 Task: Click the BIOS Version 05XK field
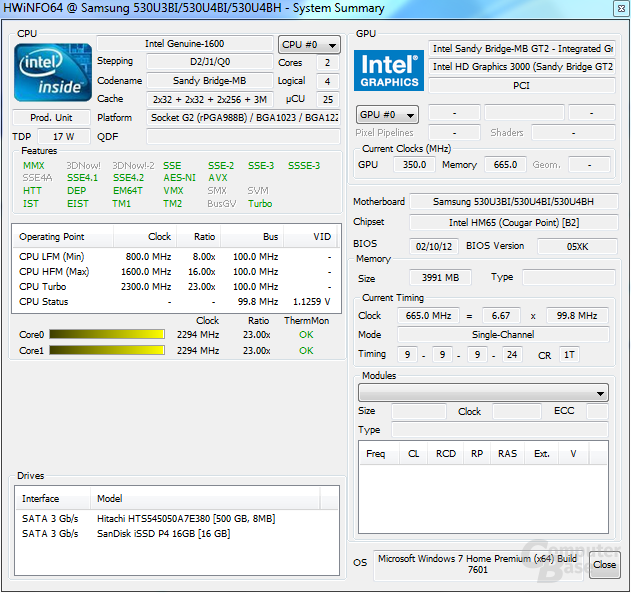pos(577,246)
